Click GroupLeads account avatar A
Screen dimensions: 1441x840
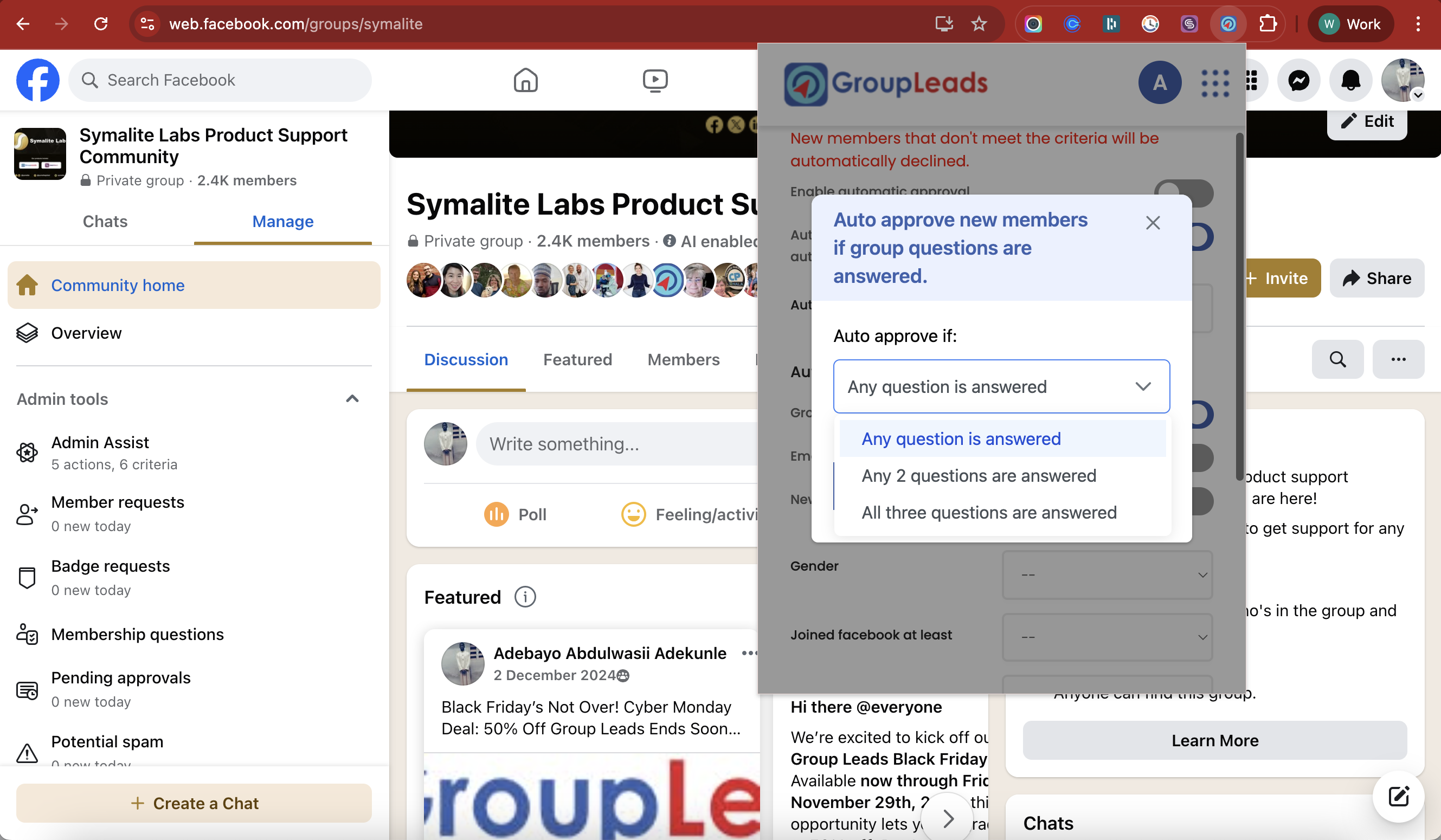[1160, 82]
